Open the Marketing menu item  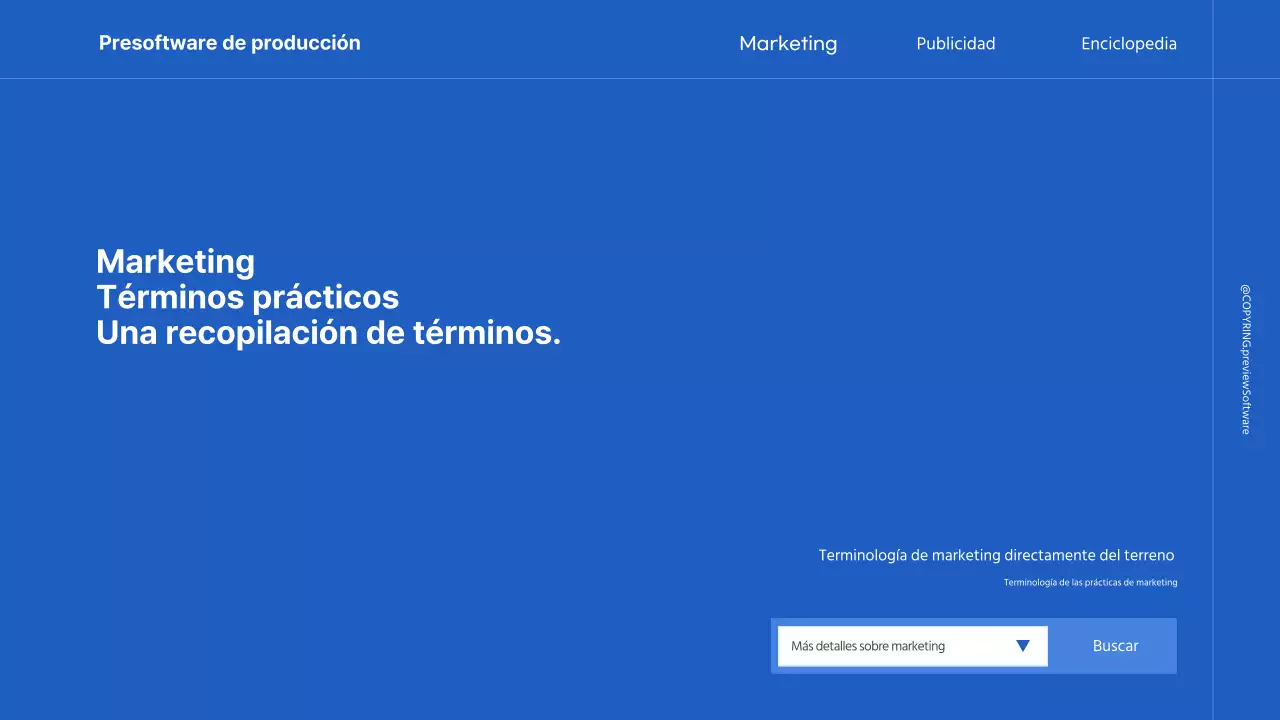[788, 43]
